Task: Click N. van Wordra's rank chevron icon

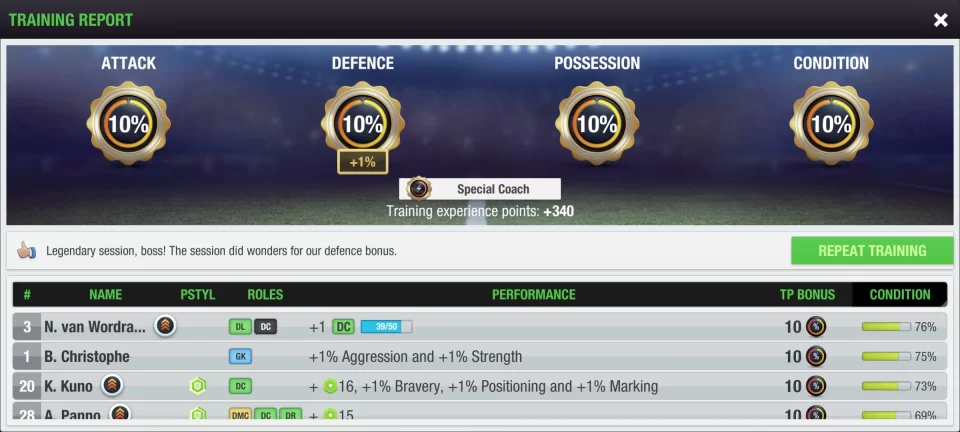Action: 165,326
